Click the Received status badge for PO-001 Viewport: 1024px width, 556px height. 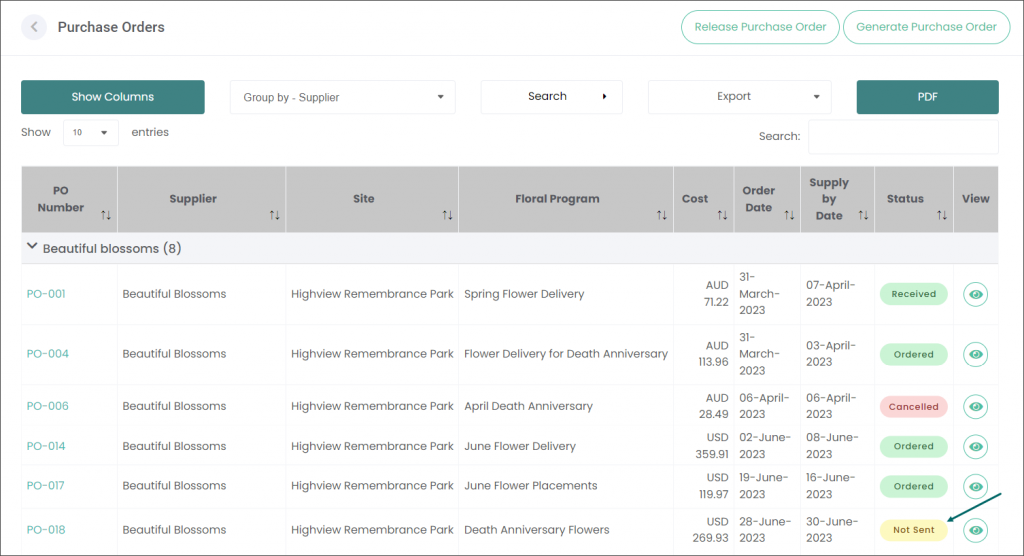coord(914,294)
